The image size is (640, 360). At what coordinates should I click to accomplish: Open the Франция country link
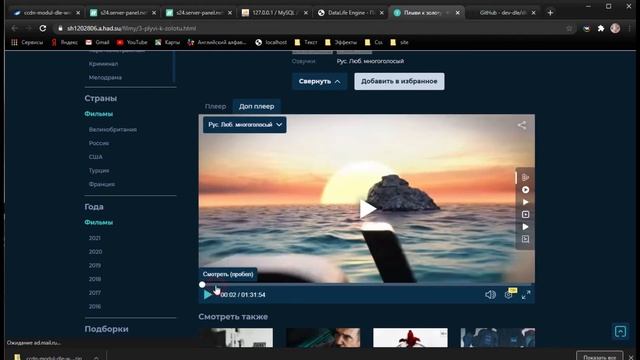pyautogui.click(x=102, y=184)
